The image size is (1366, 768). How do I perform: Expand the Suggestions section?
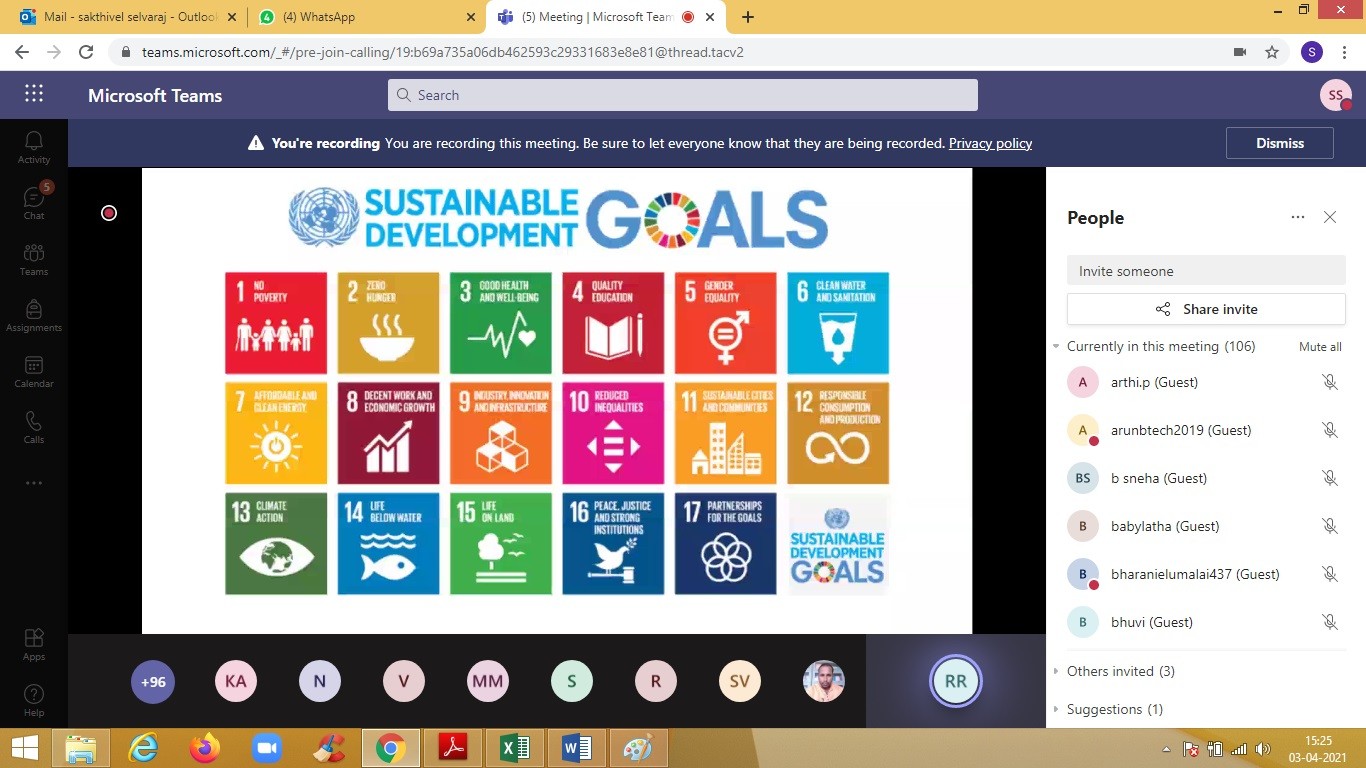[1056, 709]
